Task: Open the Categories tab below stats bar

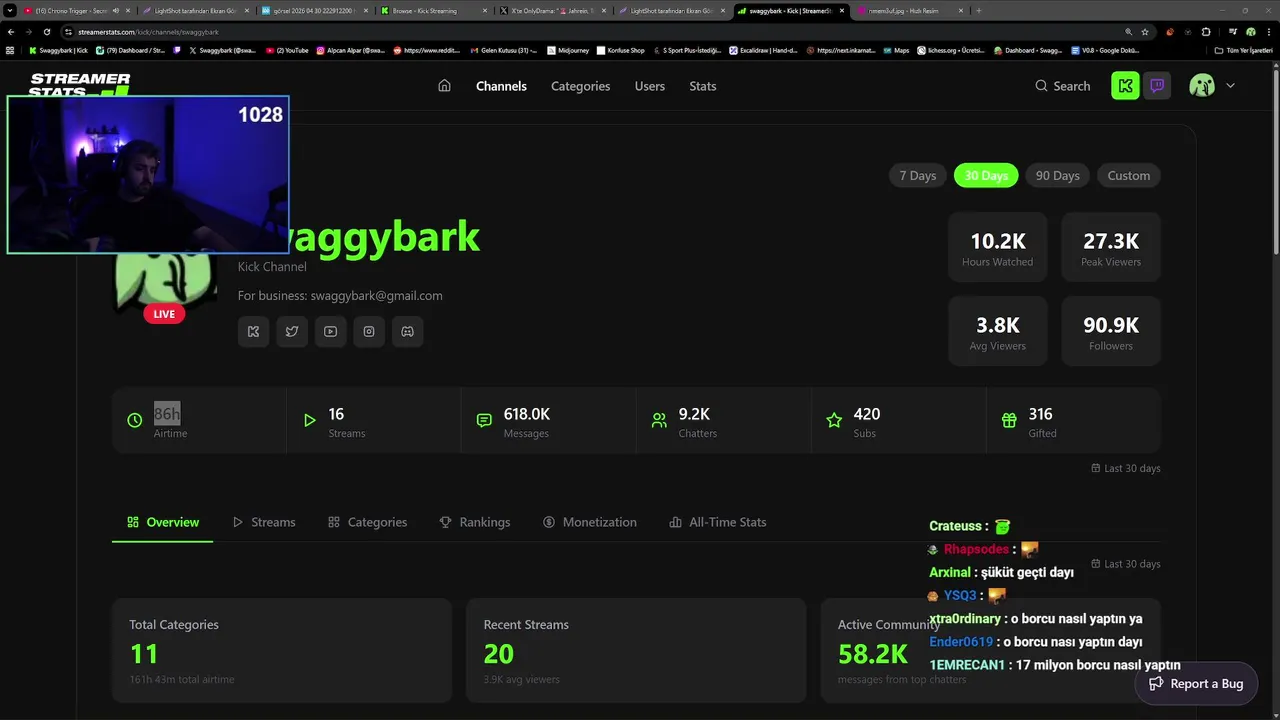Action: (367, 522)
